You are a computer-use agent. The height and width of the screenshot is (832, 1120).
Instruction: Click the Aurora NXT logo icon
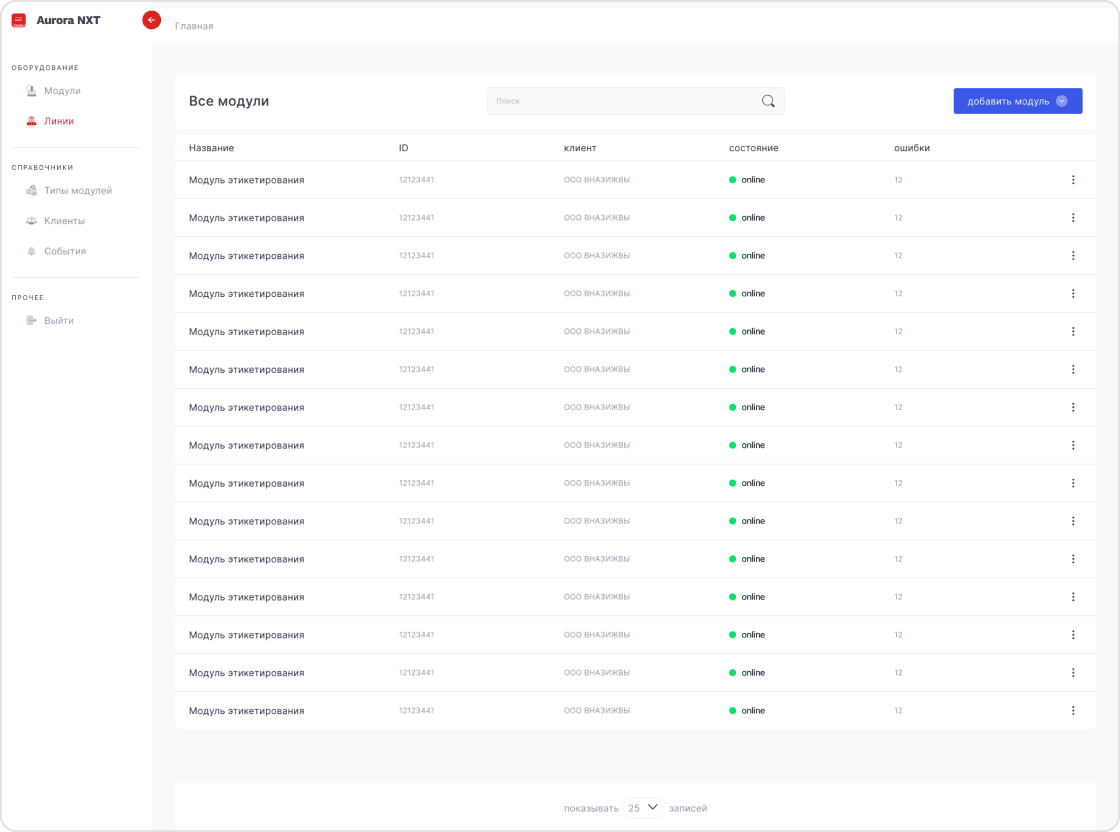pyautogui.click(x=18, y=20)
